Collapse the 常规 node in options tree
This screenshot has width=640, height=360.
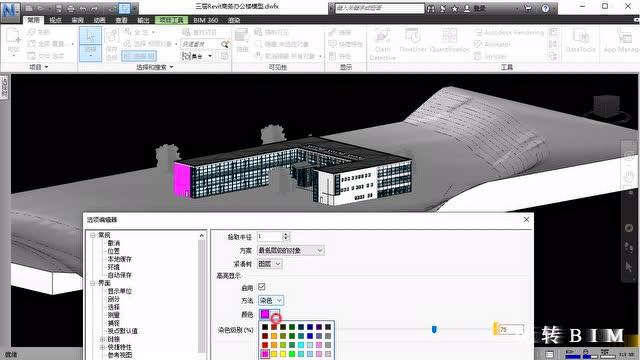tap(93, 235)
